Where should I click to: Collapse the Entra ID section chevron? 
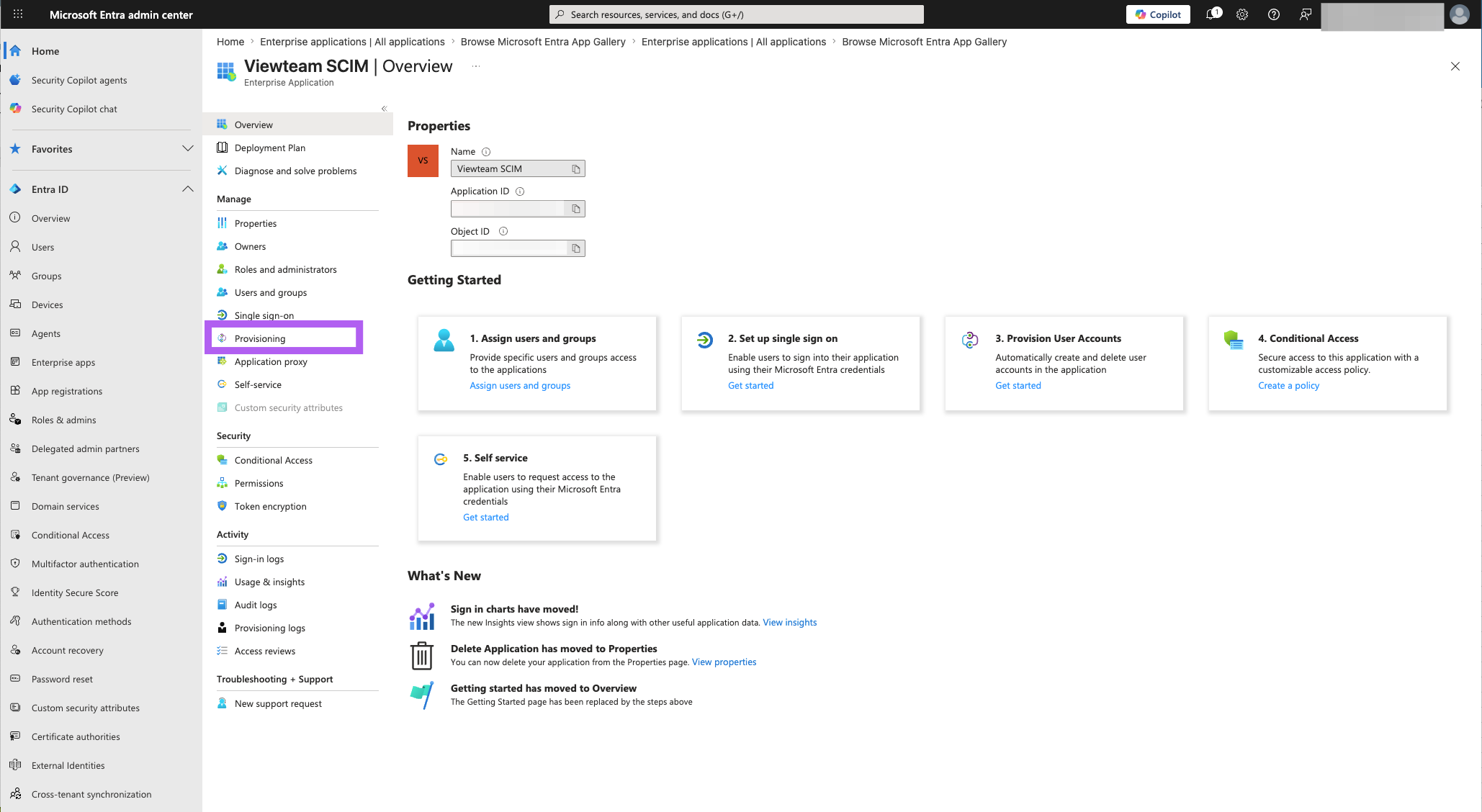[188, 189]
